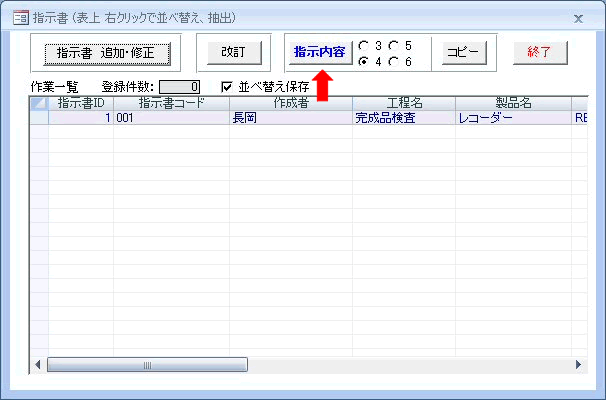Click the コピー button
Screen dimensions: 606x400
coord(464,53)
